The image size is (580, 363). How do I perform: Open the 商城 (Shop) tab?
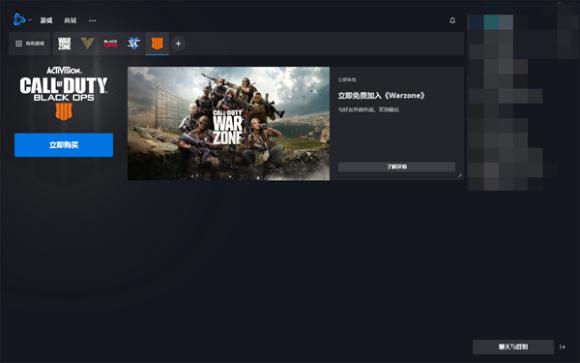click(70, 20)
